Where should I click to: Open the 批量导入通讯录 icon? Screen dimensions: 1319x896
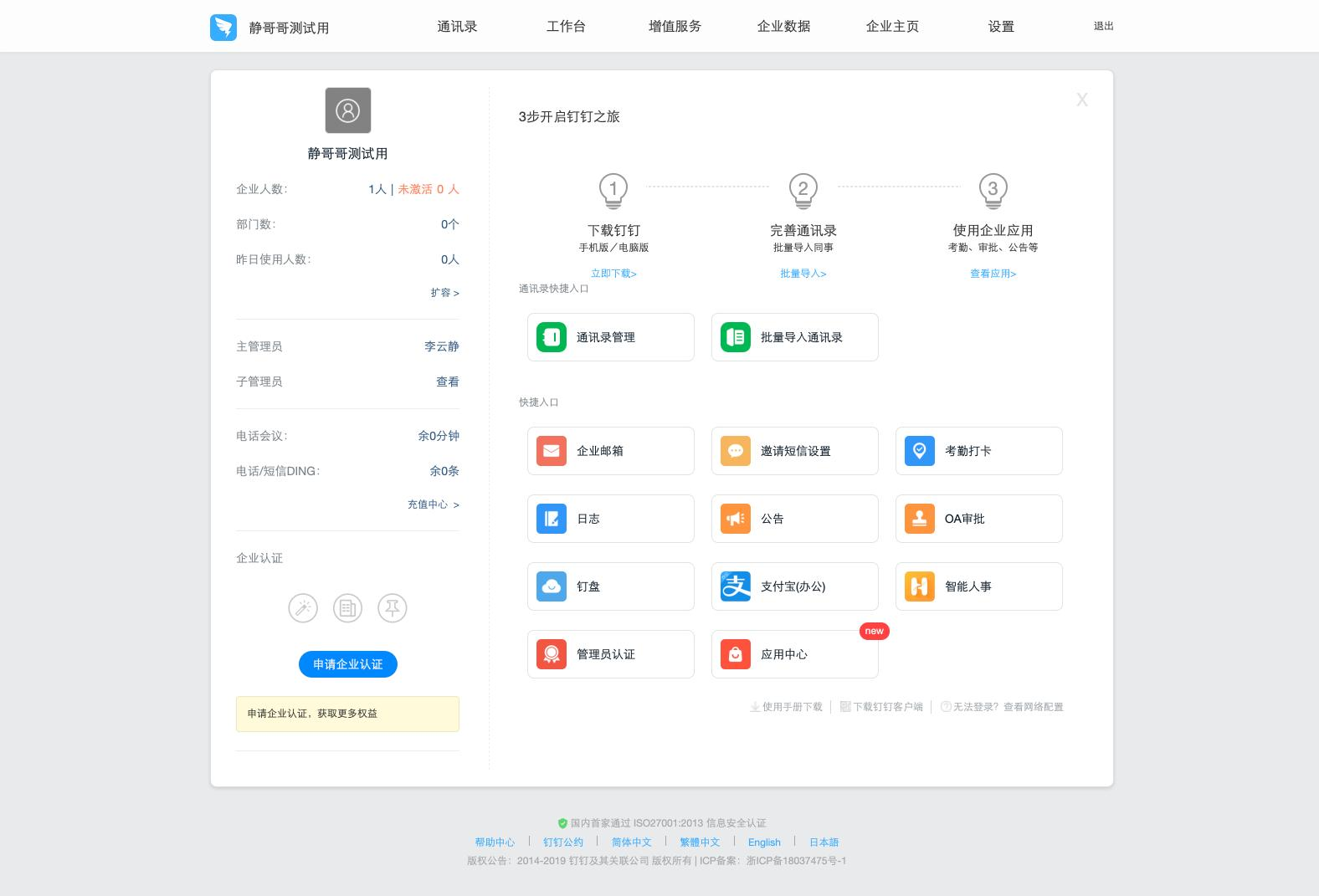pyautogui.click(x=736, y=337)
